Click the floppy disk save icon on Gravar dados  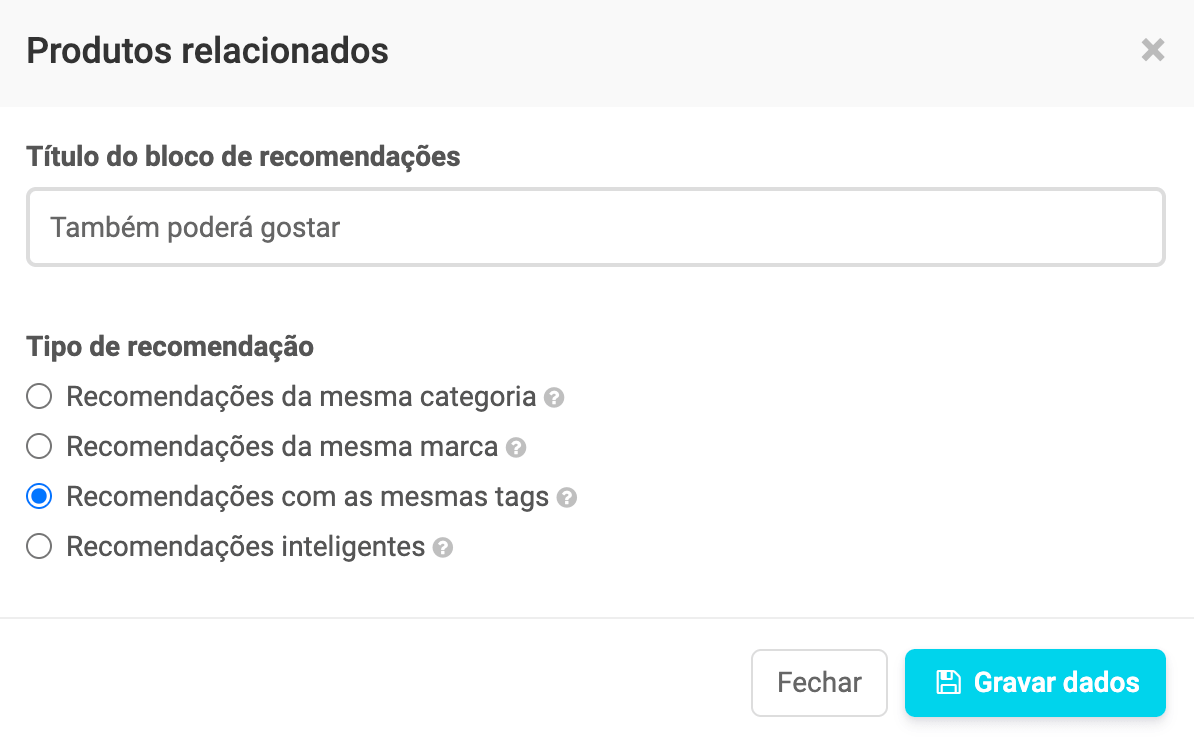(950, 682)
